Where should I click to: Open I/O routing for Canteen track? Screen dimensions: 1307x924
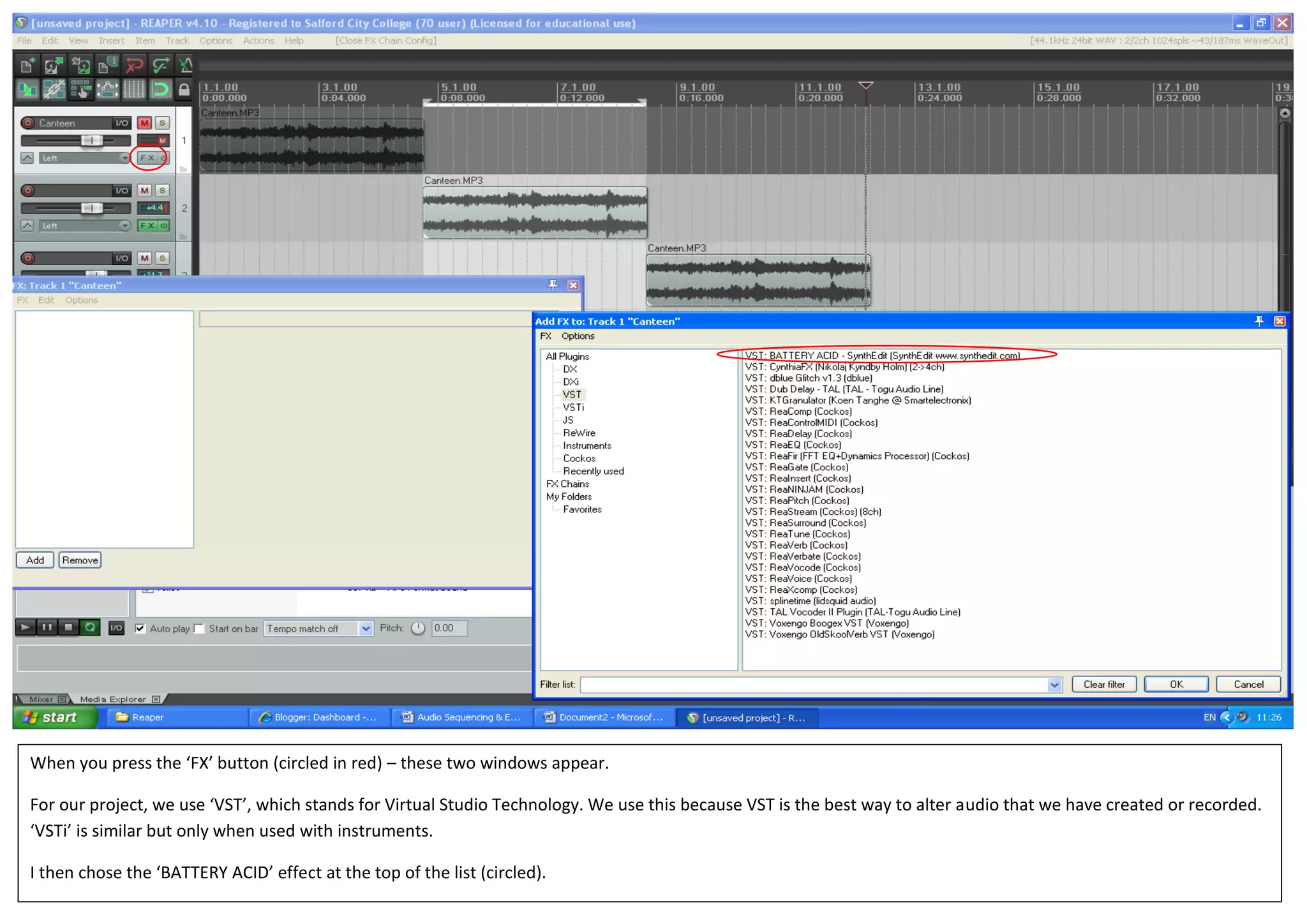pyautogui.click(x=121, y=123)
